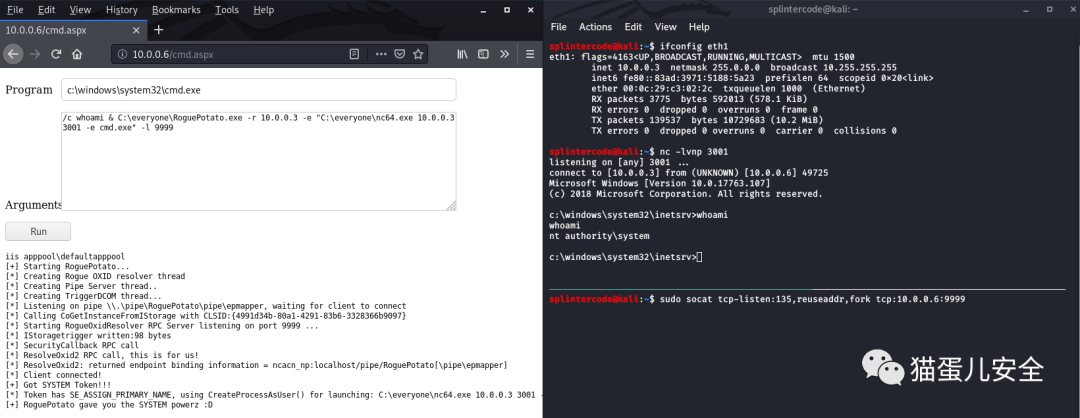Open terminal Help menu

698,27
